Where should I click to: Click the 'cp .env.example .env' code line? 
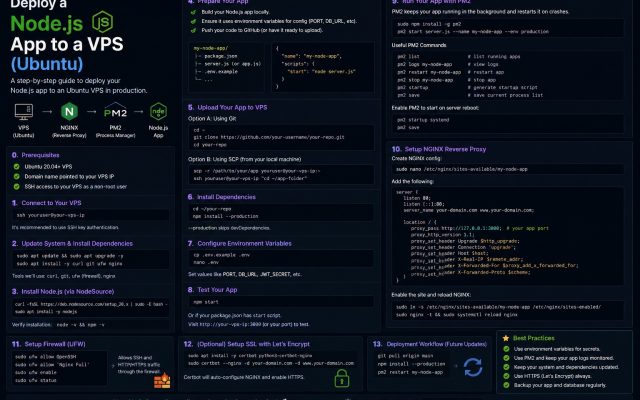coord(222,255)
